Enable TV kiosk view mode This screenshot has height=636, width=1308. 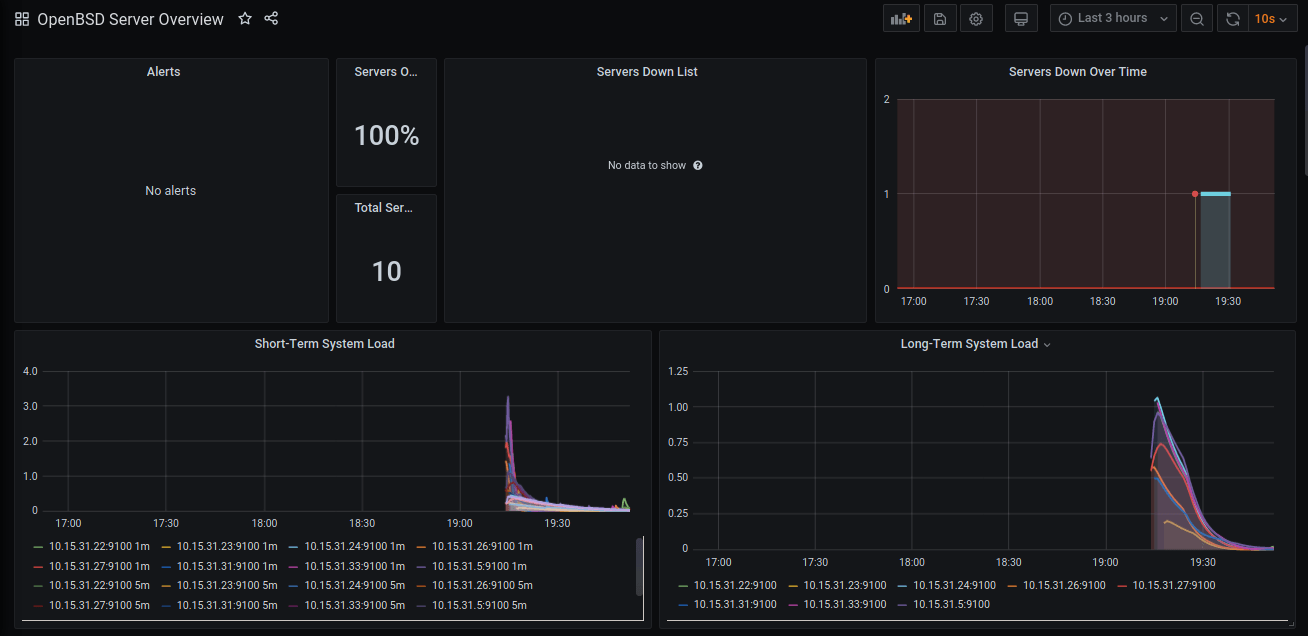[x=1021, y=18]
